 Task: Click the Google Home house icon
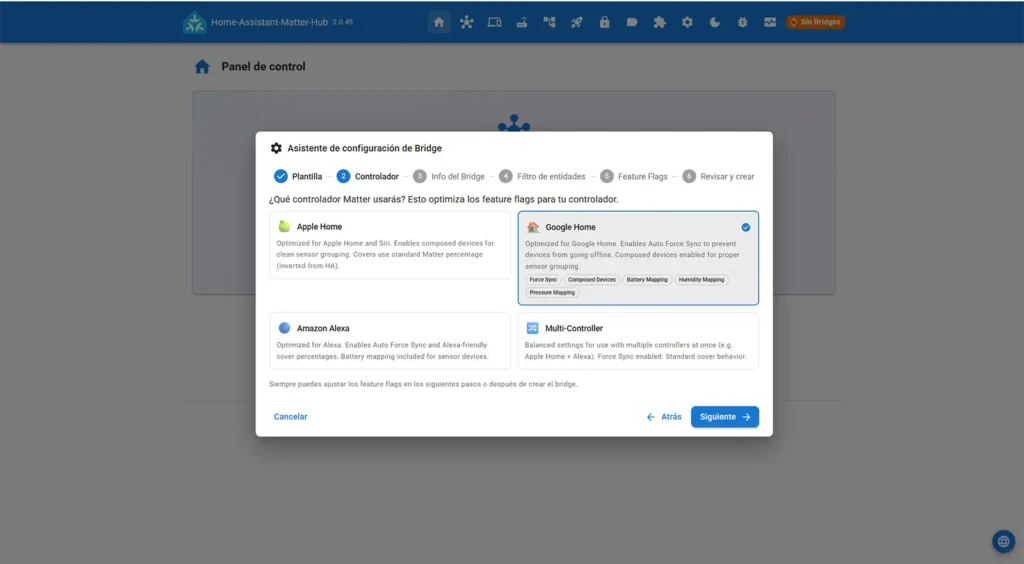click(533, 227)
